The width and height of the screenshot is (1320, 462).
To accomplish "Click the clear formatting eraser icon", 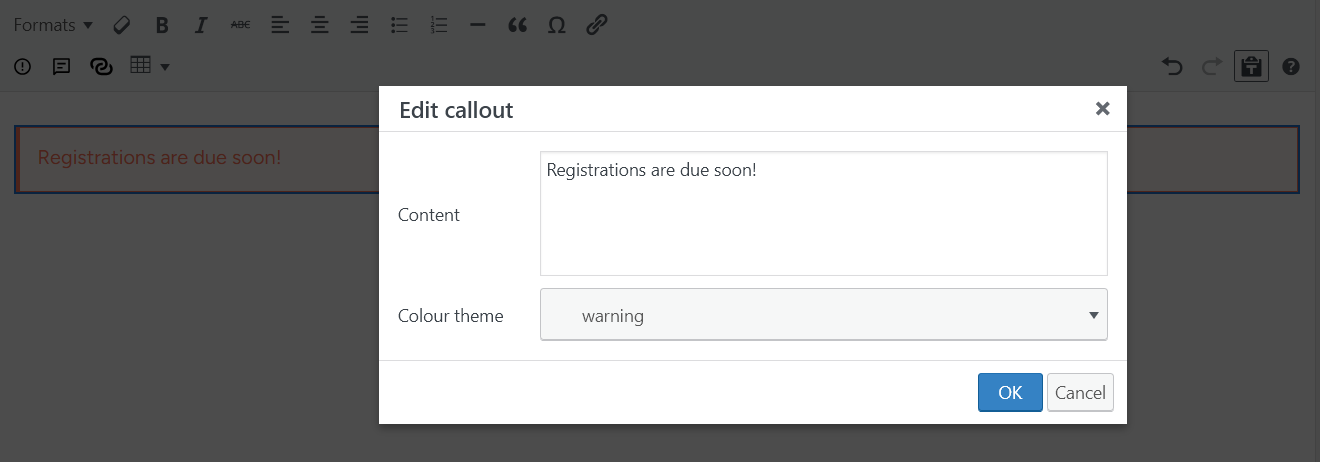I will point(122,26).
